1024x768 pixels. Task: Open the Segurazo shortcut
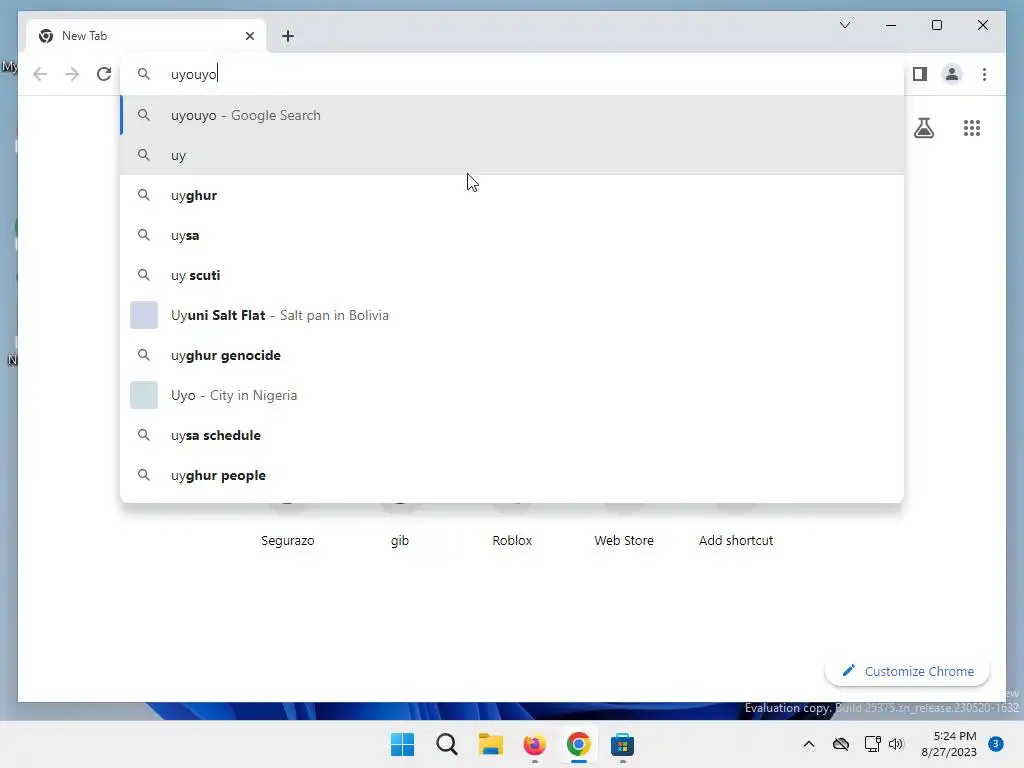(x=287, y=540)
